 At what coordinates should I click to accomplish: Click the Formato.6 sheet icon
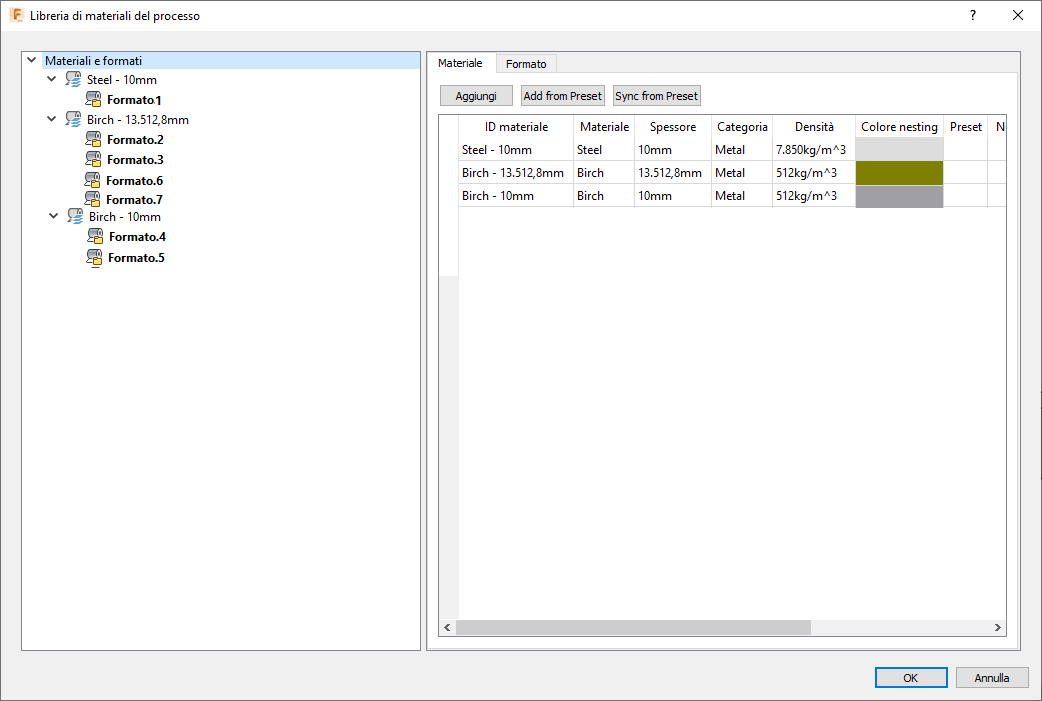[94, 180]
